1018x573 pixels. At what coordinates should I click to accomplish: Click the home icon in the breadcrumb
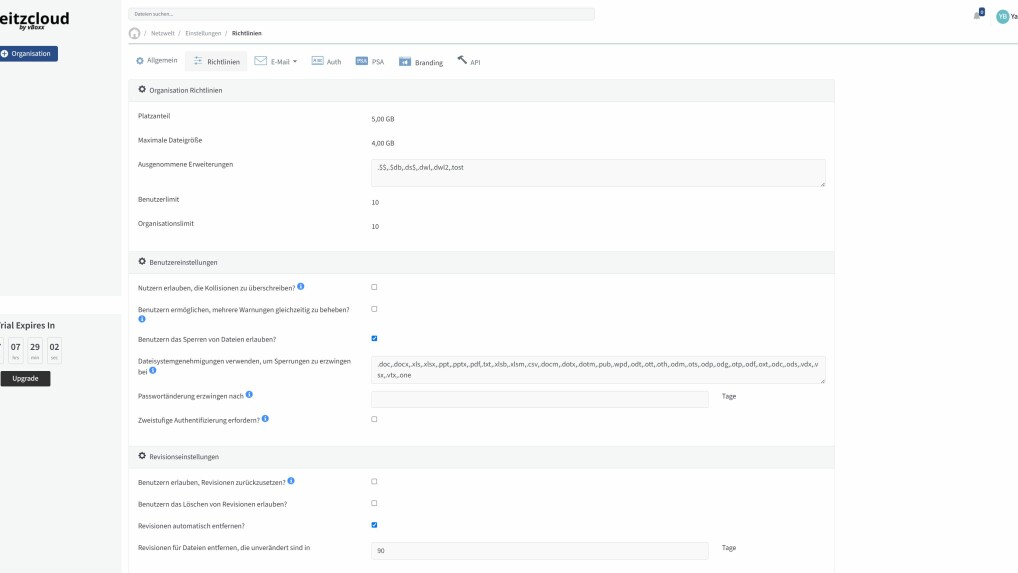coord(135,33)
